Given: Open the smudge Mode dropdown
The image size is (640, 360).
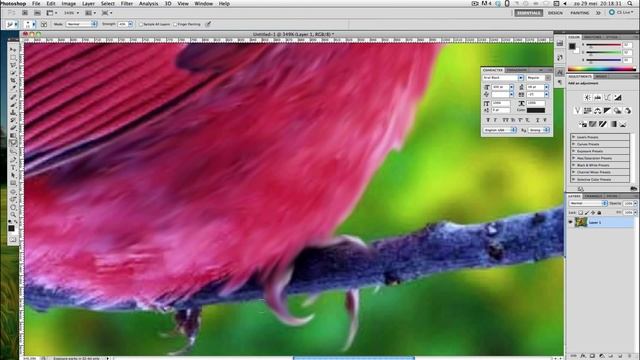Looking at the screenshot, I should [x=81, y=24].
